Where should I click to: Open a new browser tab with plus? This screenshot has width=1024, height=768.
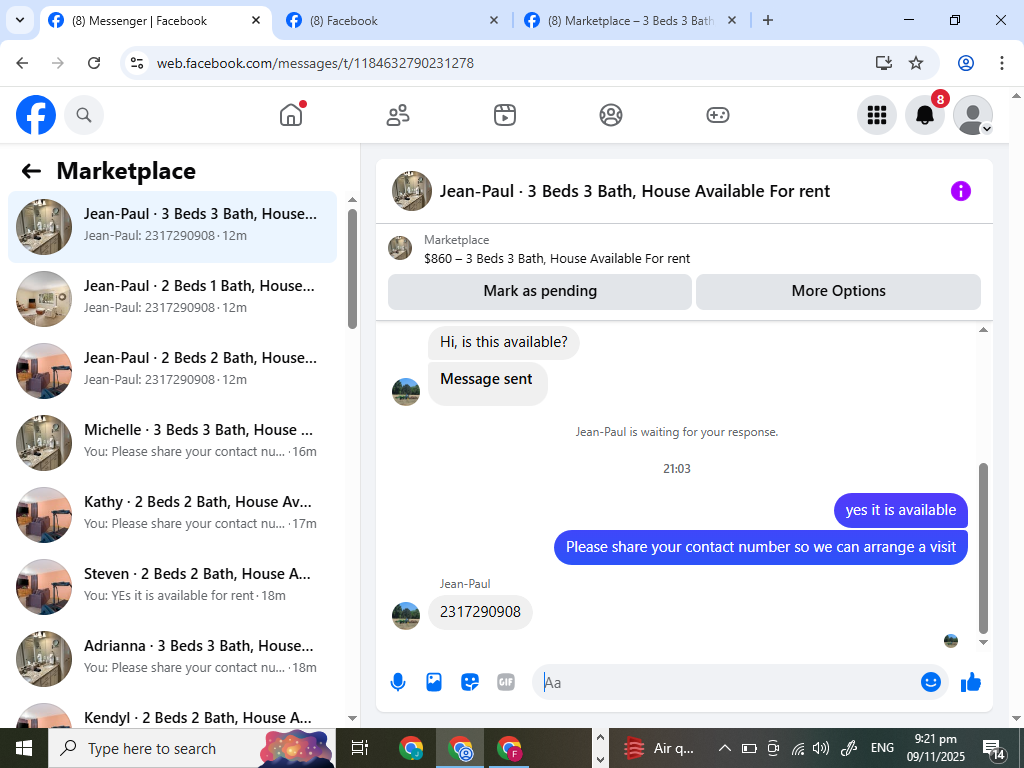point(768,20)
